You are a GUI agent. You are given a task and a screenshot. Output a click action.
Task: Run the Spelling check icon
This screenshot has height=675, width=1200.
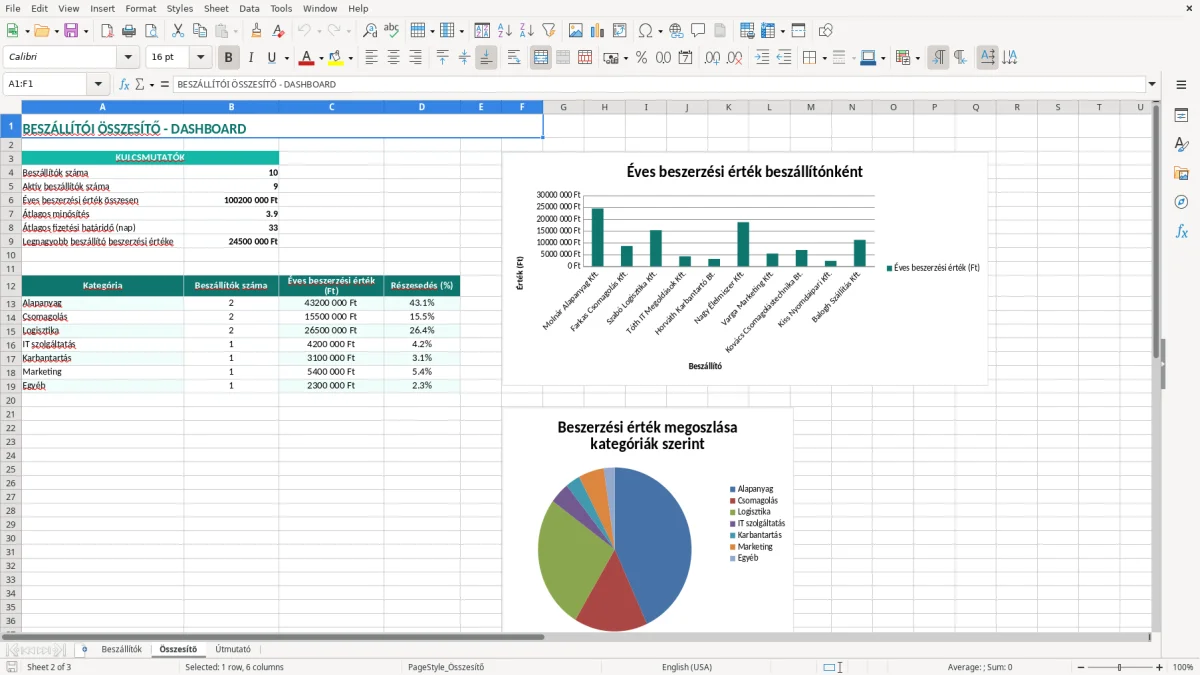click(x=392, y=31)
